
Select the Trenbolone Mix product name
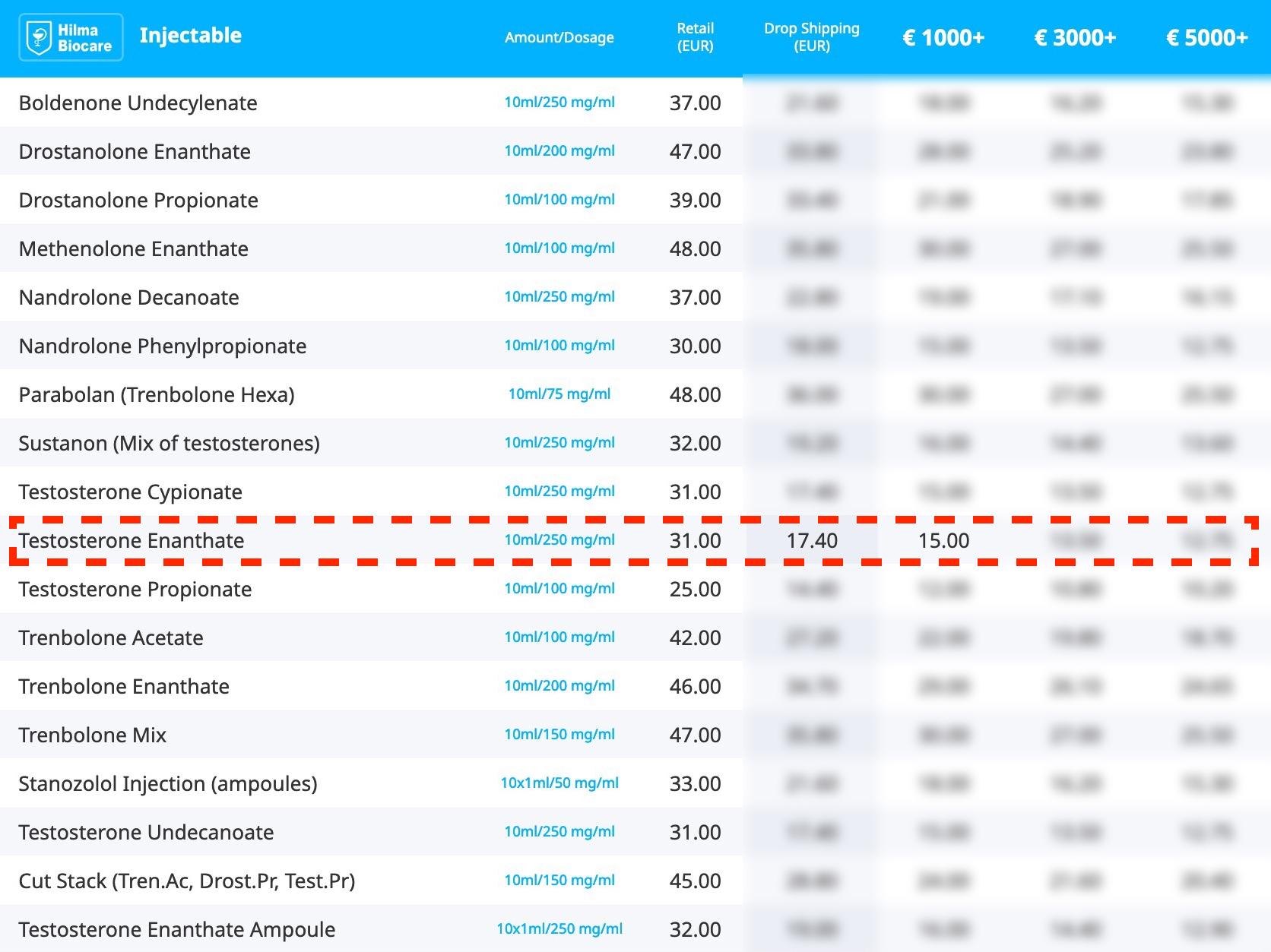click(92, 735)
